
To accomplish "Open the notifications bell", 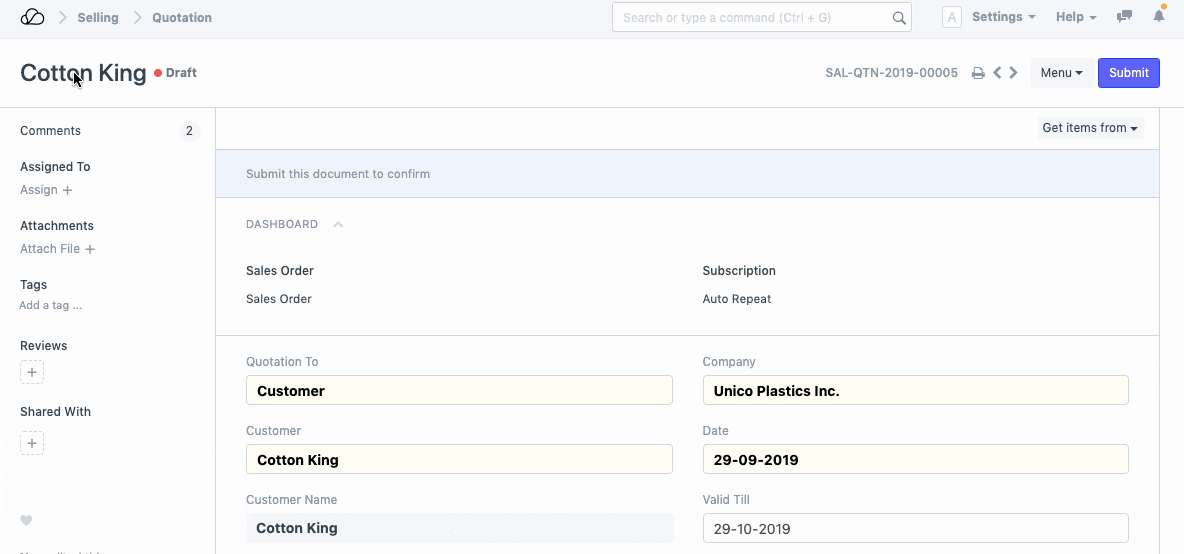I will [x=1159, y=17].
